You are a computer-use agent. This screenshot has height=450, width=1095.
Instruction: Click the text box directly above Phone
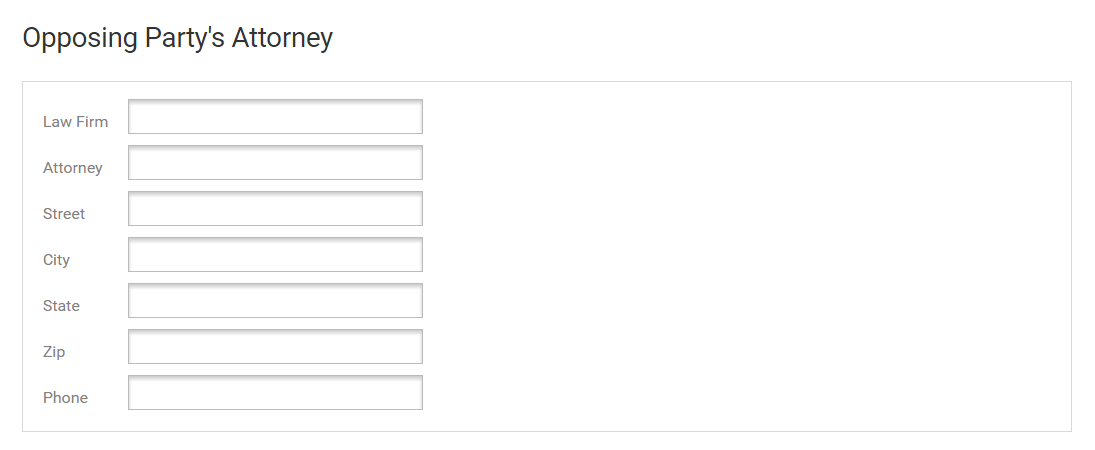[x=275, y=347]
